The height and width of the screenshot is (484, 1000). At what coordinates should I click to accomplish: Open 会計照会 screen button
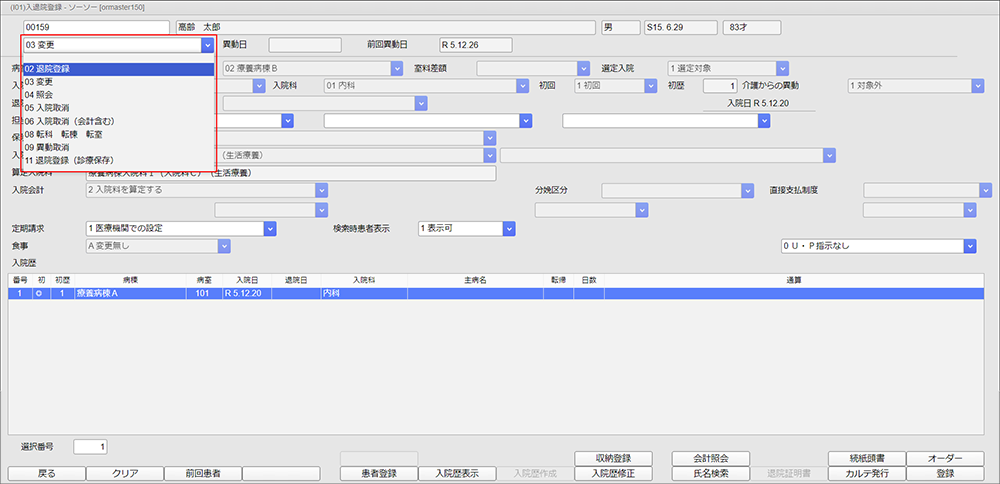710,458
